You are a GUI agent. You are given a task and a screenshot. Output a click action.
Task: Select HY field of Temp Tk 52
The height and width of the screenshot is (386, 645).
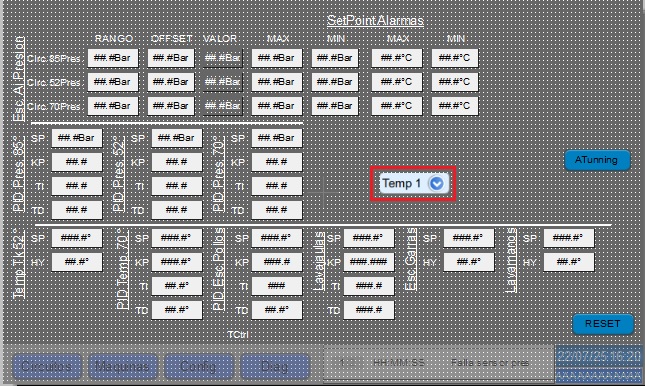coord(77,262)
